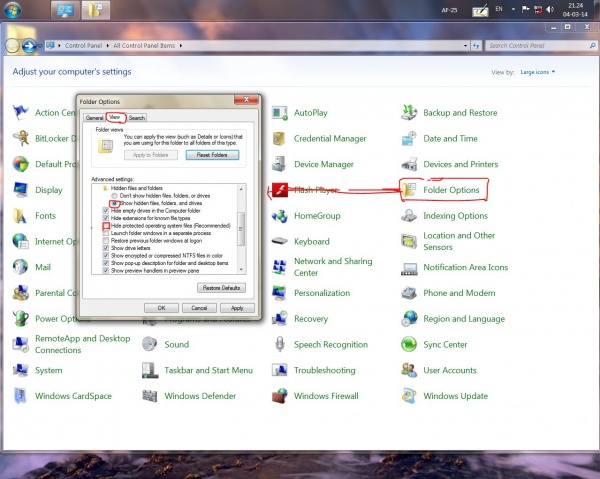Click the Search Control Panel field
This screenshot has height=479, width=600.
pos(535,45)
